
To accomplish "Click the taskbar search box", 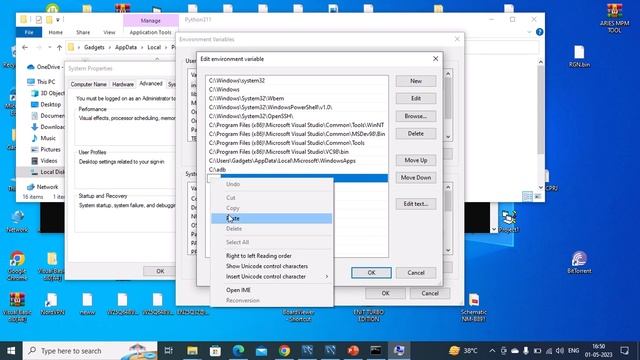I will (90, 351).
